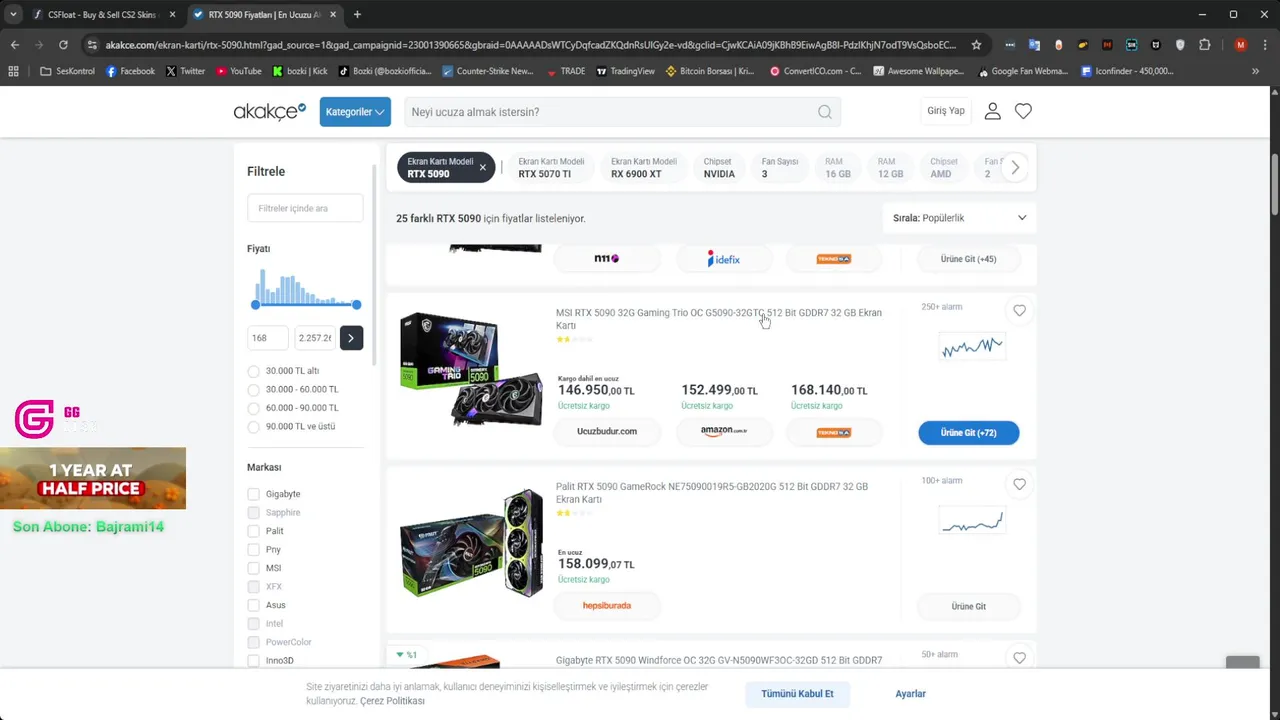Open the hepsiburada store offer

tap(607, 606)
